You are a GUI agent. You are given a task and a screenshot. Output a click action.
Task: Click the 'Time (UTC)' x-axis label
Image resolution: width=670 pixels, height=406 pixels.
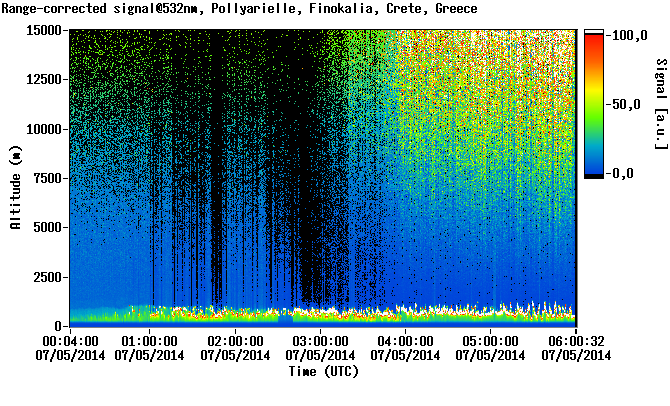(x=323, y=371)
